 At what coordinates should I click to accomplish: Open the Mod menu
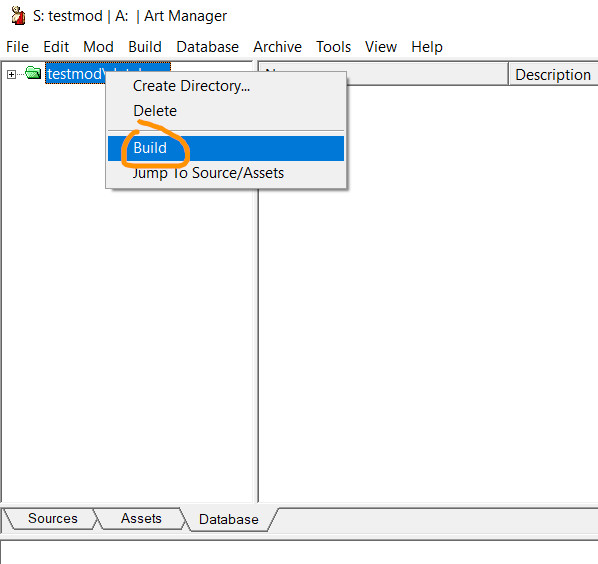click(x=98, y=47)
